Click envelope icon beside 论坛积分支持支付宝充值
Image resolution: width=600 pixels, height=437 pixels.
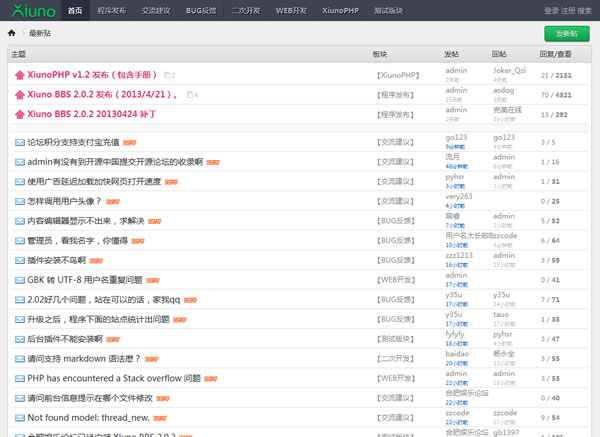(19, 142)
